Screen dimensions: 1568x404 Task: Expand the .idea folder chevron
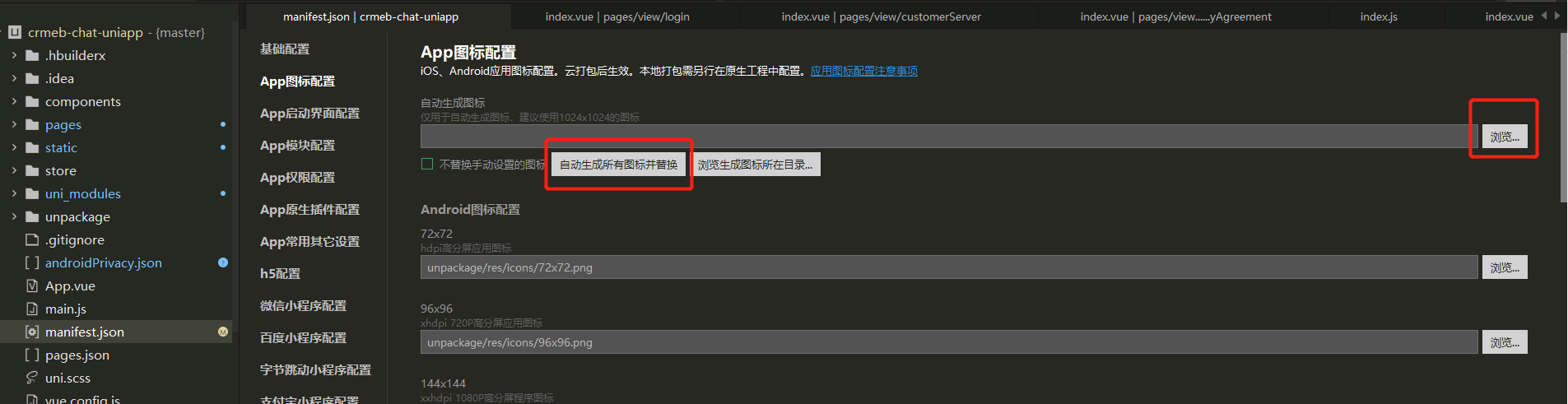(x=14, y=78)
